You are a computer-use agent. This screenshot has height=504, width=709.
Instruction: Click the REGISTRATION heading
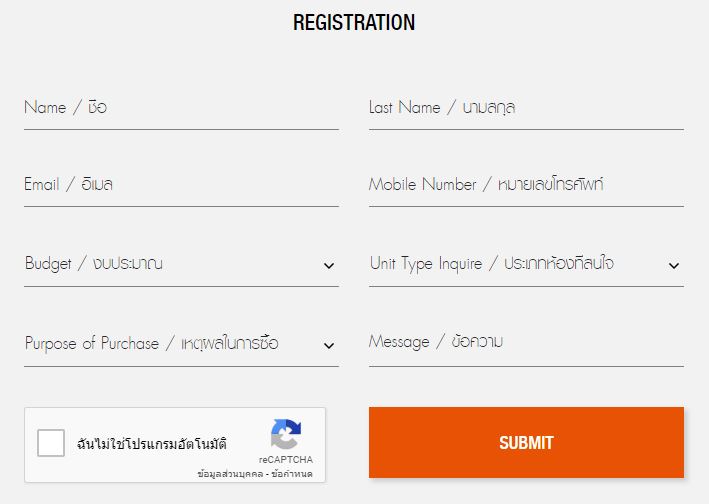tap(354, 22)
